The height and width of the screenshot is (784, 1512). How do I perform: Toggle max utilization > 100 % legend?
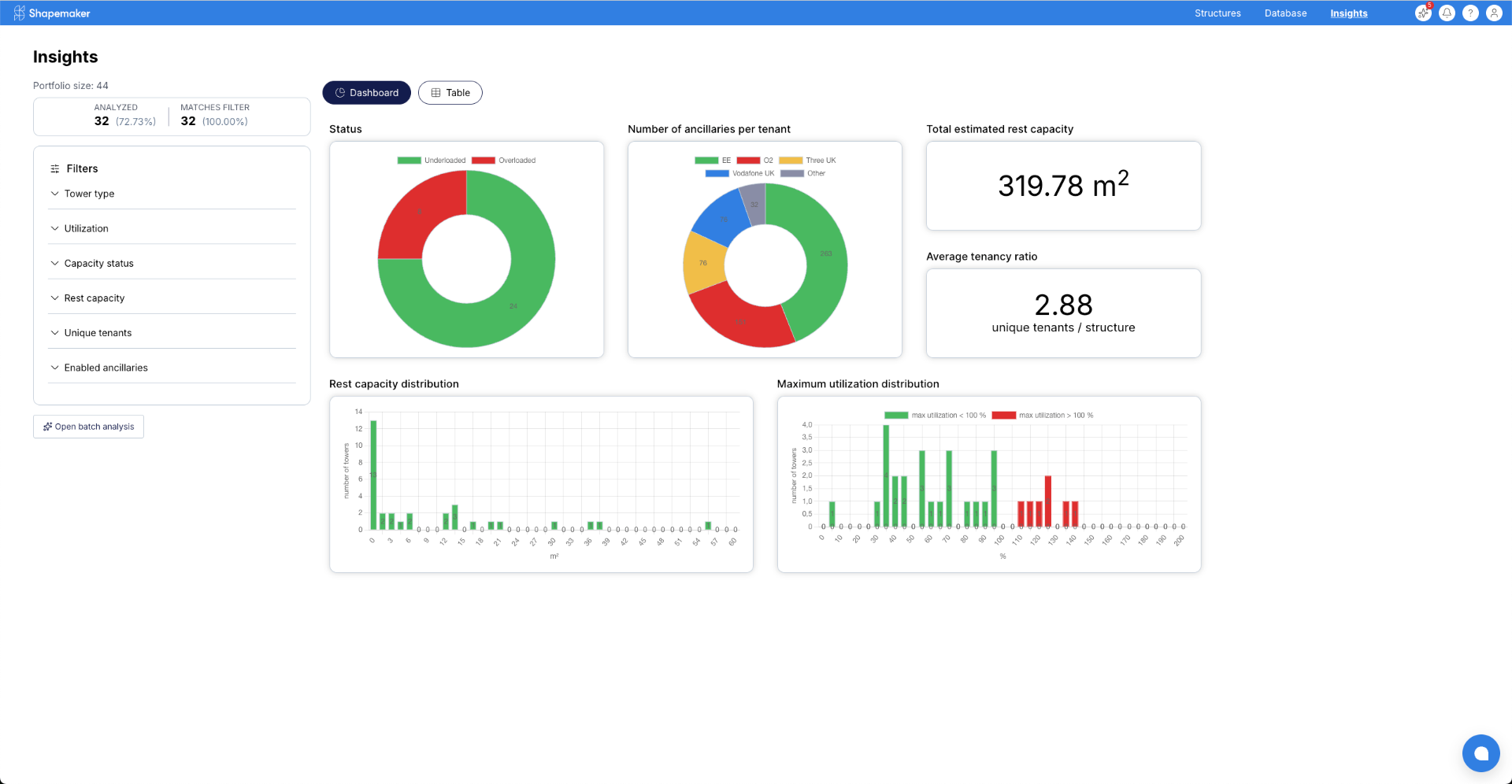(1043, 416)
